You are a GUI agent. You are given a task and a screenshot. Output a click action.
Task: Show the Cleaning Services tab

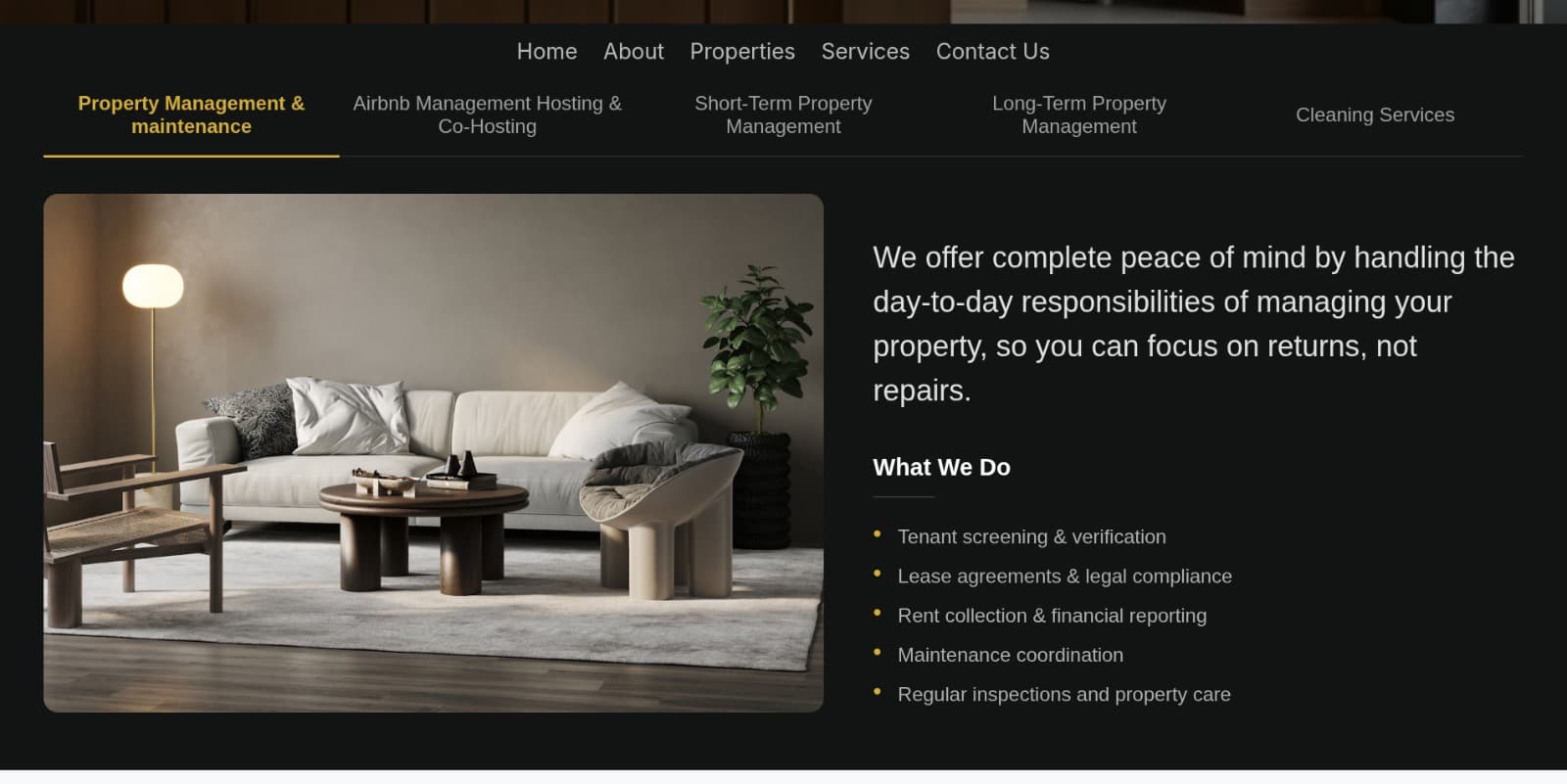(1375, 115)
